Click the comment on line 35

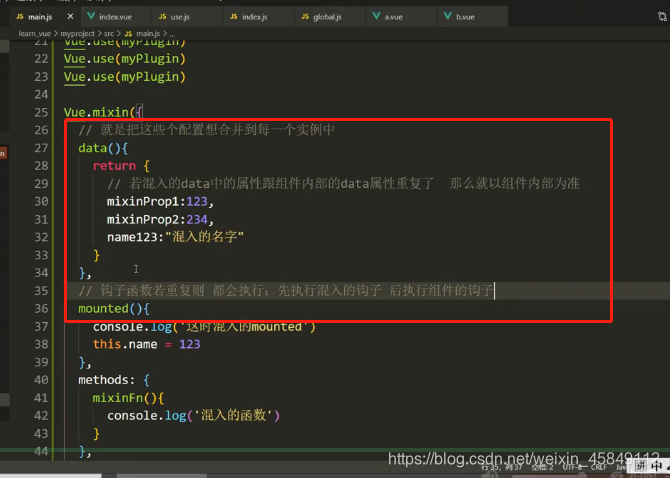point(285,290)
